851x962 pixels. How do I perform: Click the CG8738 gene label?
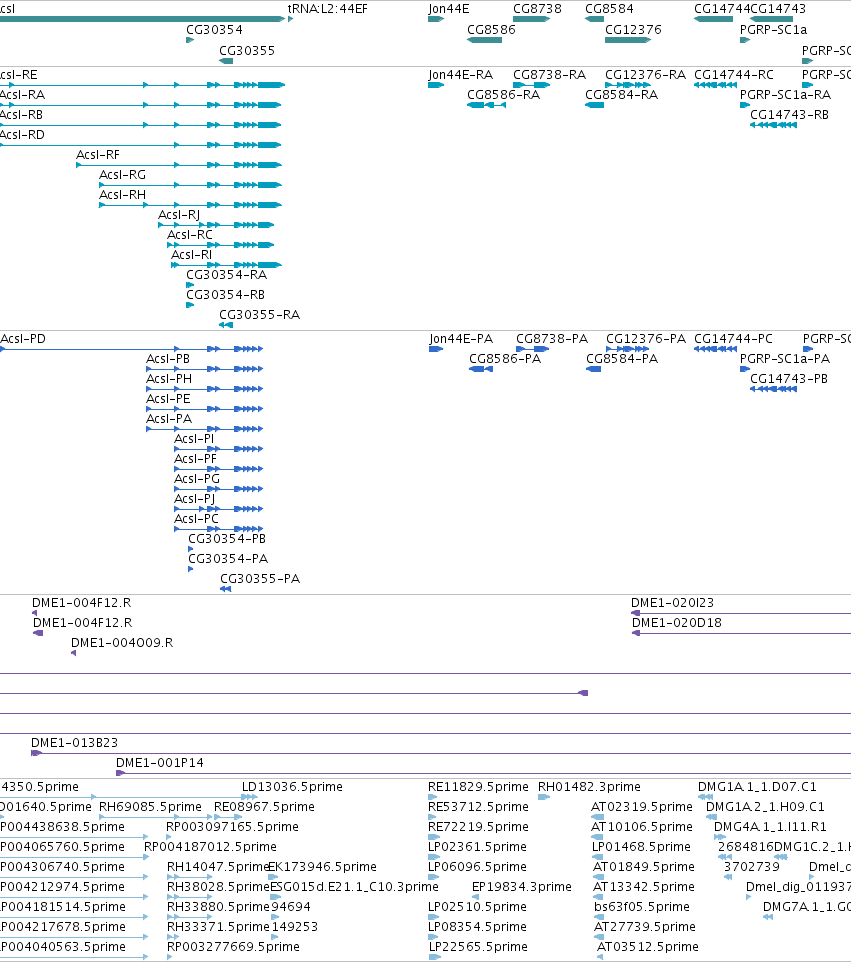pyautogui.click(x=537, y=9)
